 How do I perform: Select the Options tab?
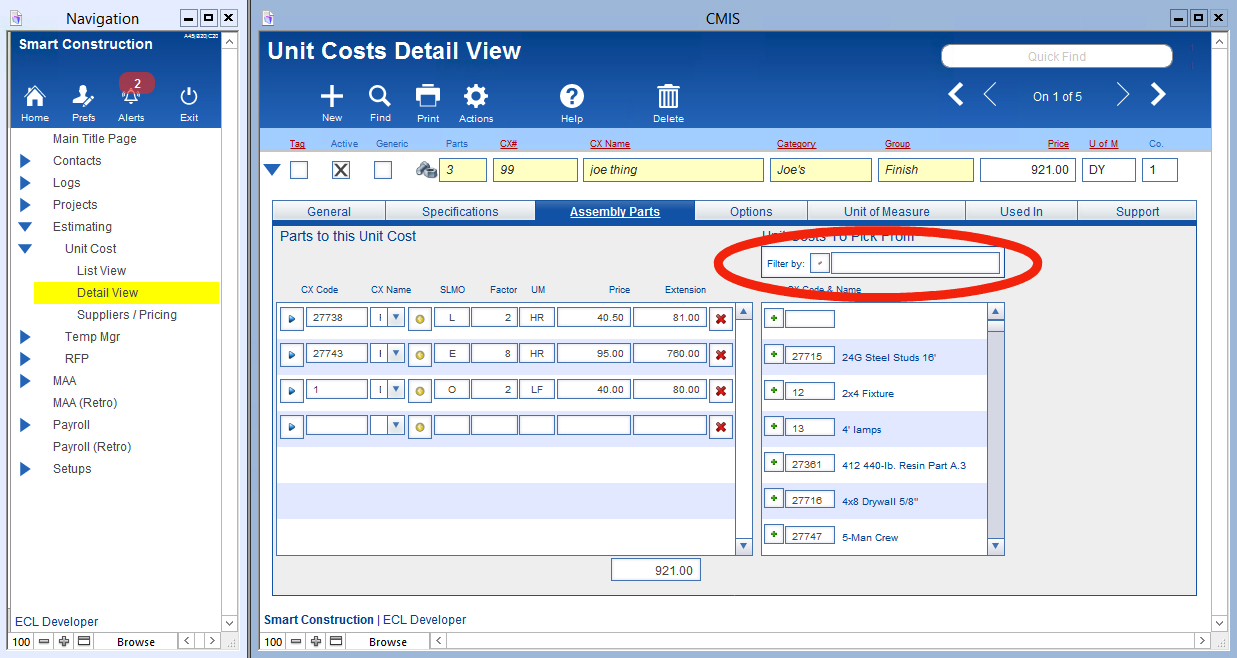pyautogui.click(x=751, y=211)
